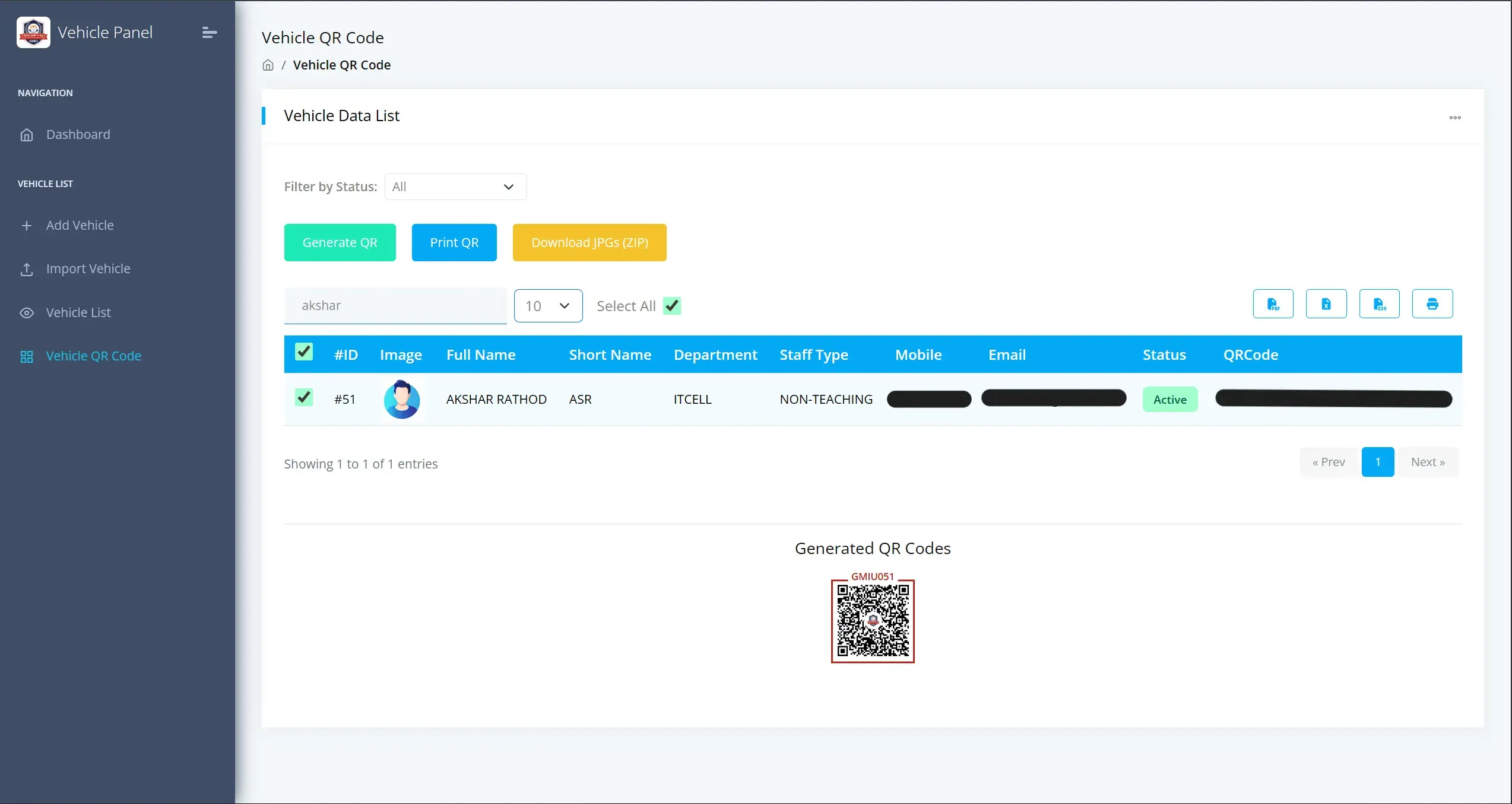Sort by the Email column header
This screenshot has width=1512, height=804.
(1007, 354)
